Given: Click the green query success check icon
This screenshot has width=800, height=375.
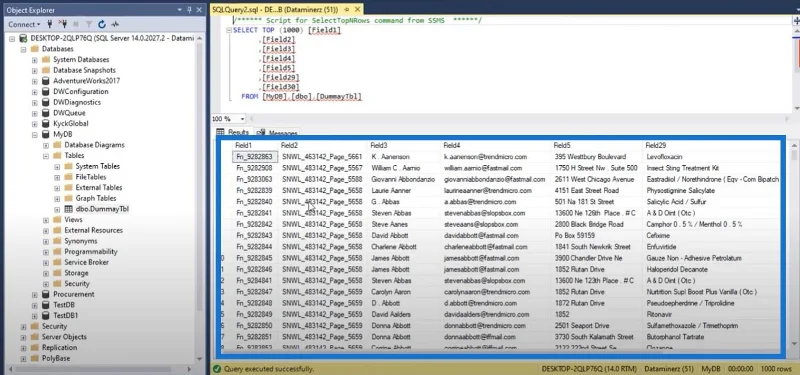Looking at the screenshot, I should point(217,368).
